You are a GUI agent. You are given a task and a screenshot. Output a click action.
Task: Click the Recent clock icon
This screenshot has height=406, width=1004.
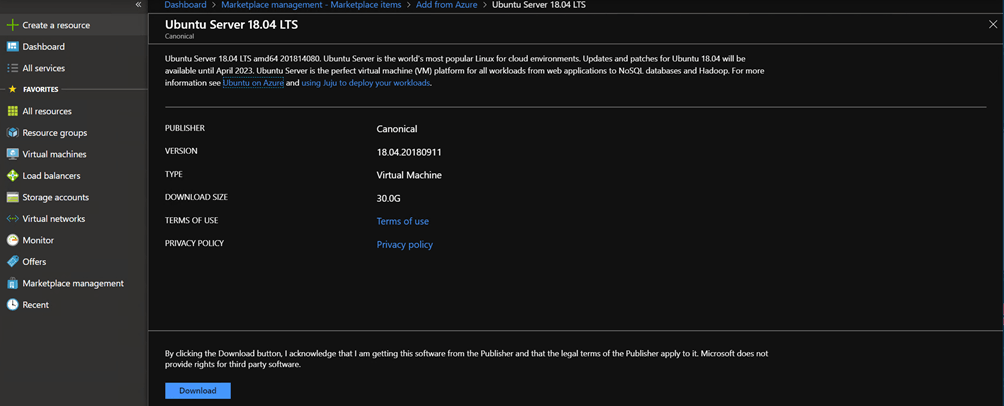coord(12,305)
